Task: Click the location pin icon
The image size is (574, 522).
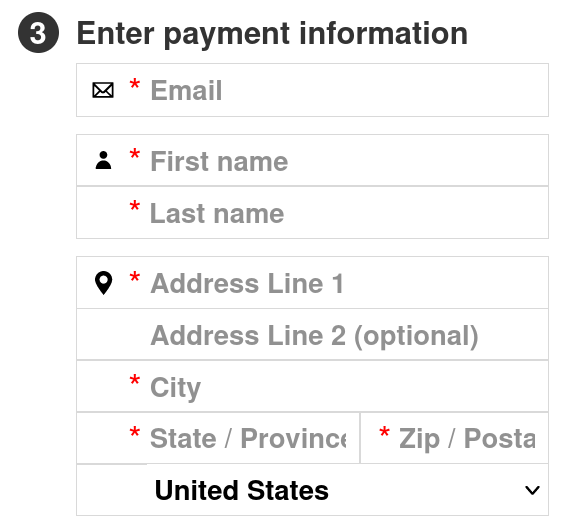Action: pos(104,283)
